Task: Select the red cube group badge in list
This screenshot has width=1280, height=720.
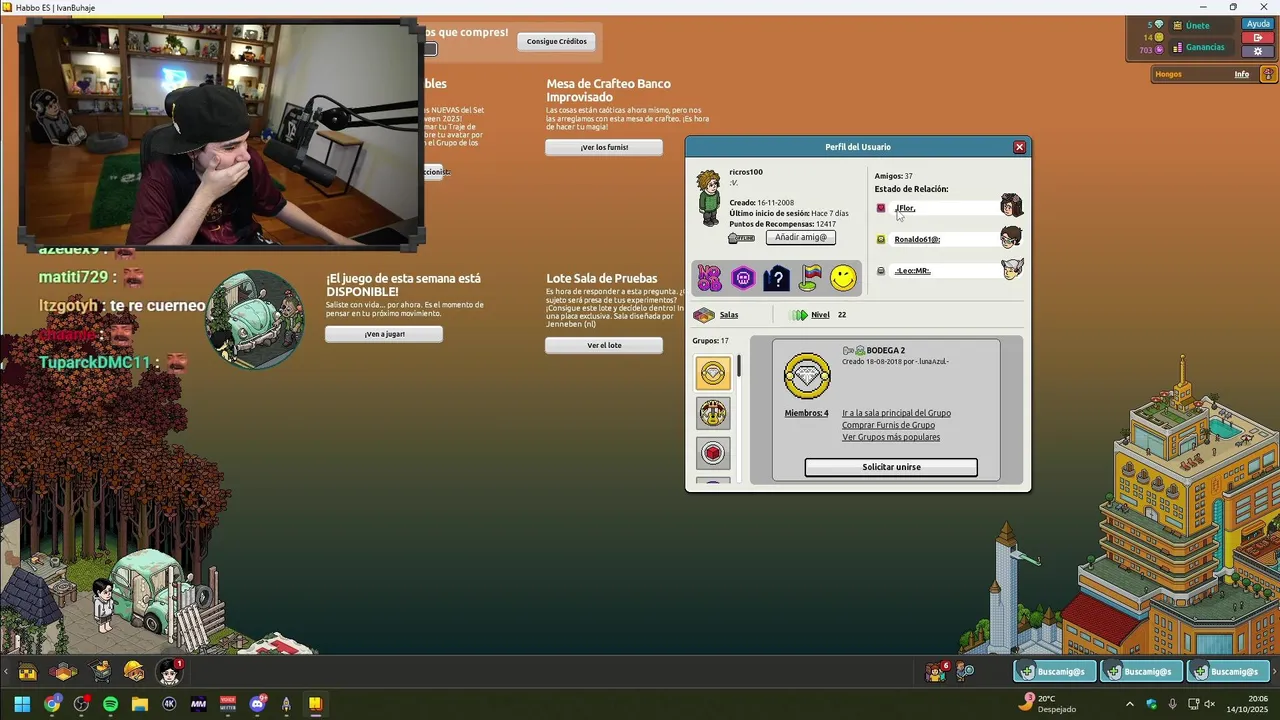Action: pos(713,452)
